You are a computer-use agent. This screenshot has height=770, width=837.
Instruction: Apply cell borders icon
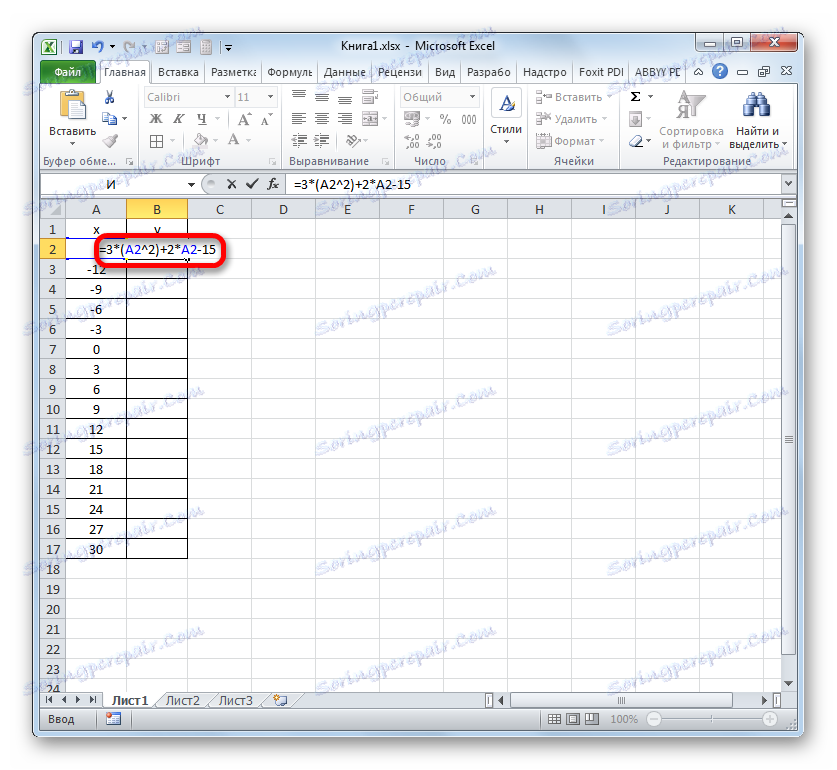156,141
